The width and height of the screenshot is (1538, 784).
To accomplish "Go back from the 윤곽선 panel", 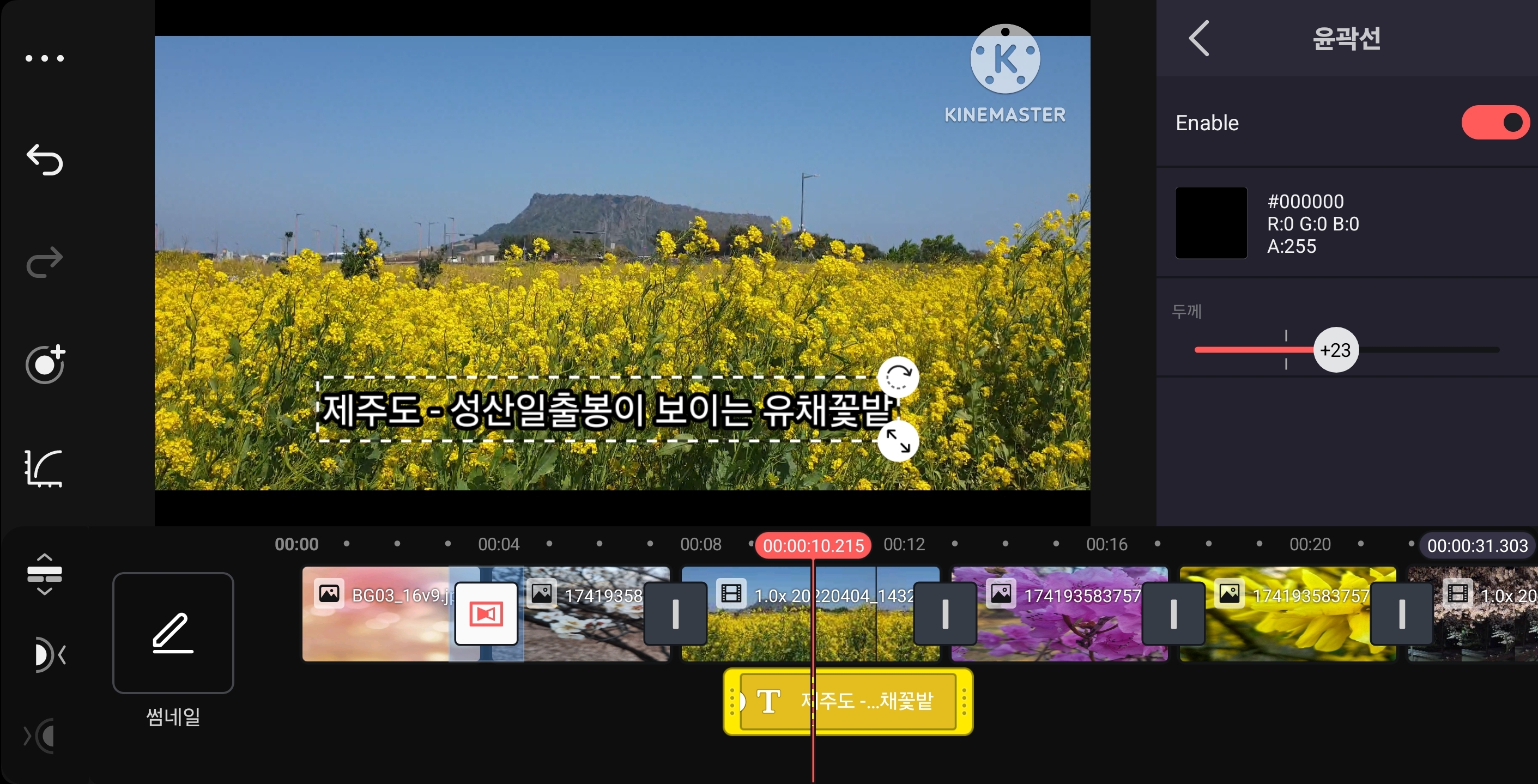I will [x=1200, y=39].
